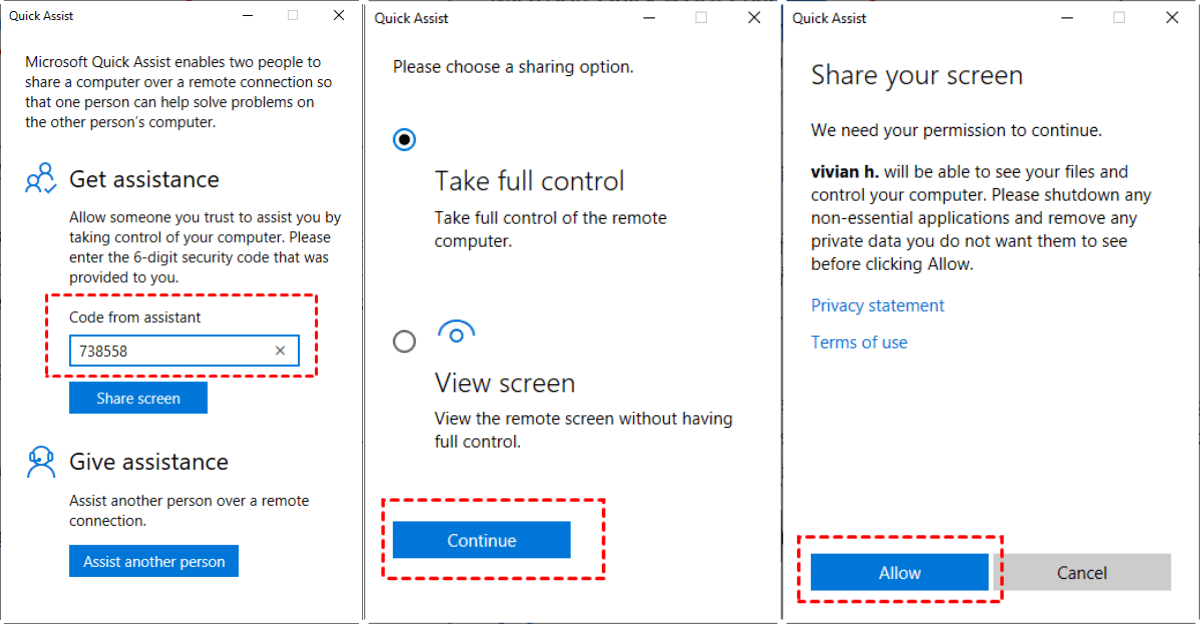
Task: Open the Terms of use link
Action: coord(859,343)
